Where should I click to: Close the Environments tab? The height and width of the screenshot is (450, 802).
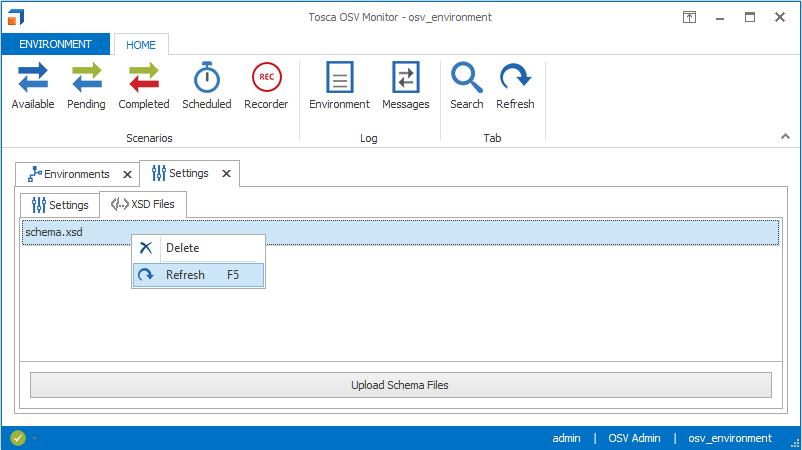coord(127,174)
